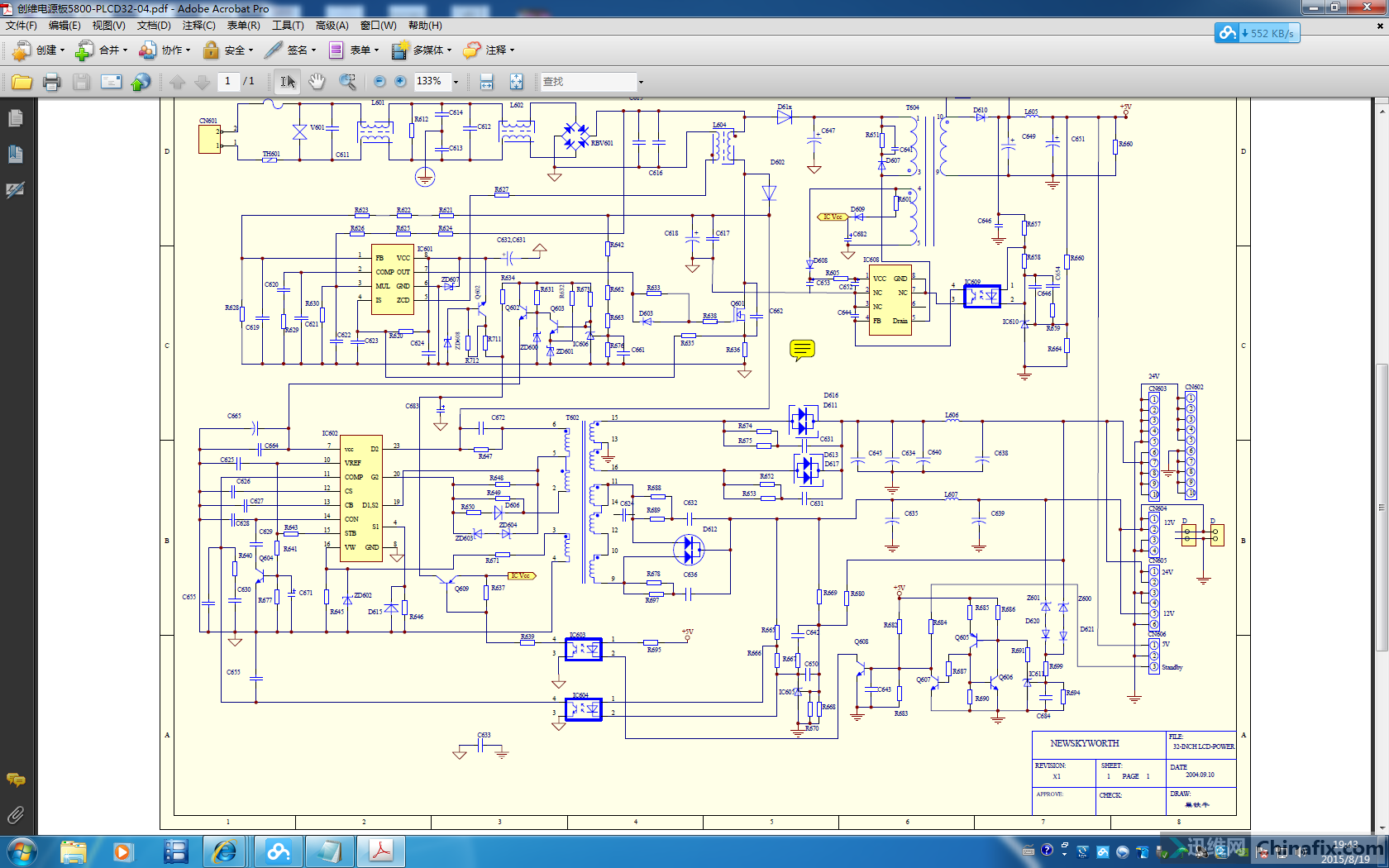Screen dimensions: 1389x868
Task: Open the Comments panel in the sidebar
Action: (16, 780)
